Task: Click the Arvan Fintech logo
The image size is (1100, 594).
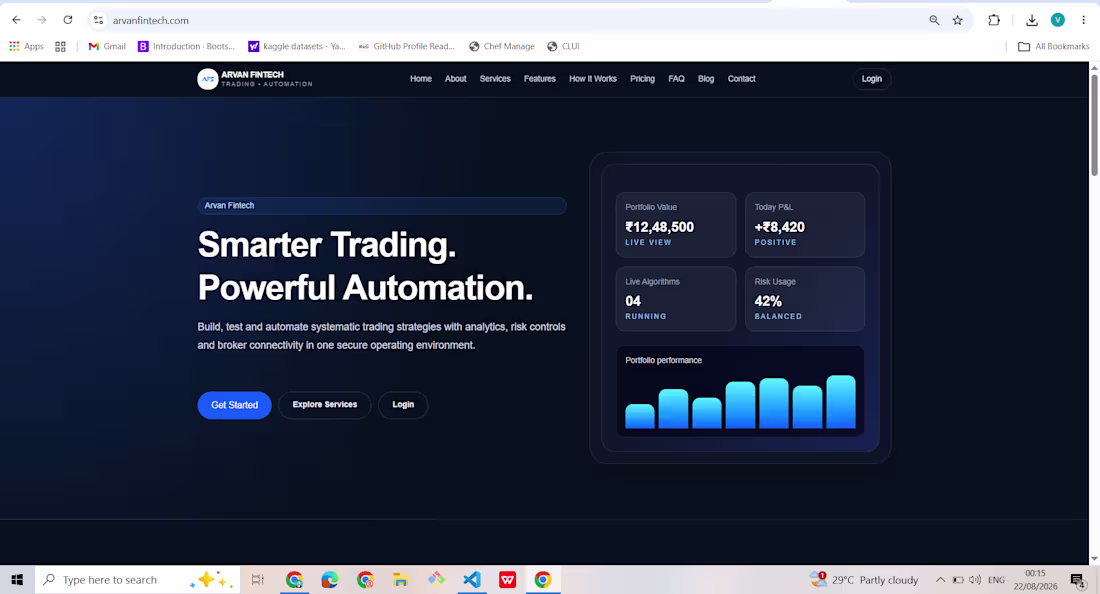Action: click(255, 79)
